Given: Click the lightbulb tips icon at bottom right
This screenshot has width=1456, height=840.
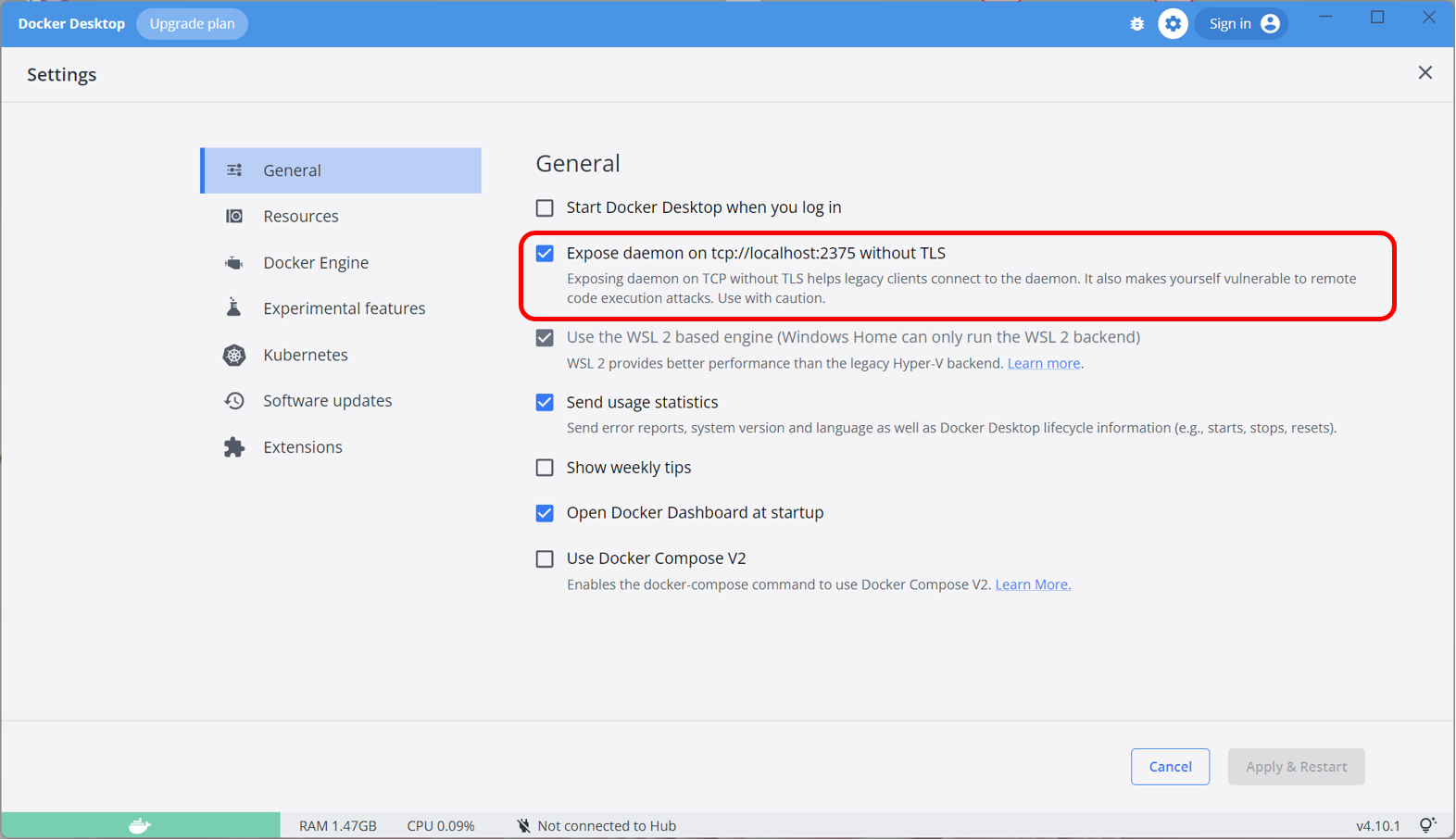Looking at the screenshot, I should [x=1427, y=825].
